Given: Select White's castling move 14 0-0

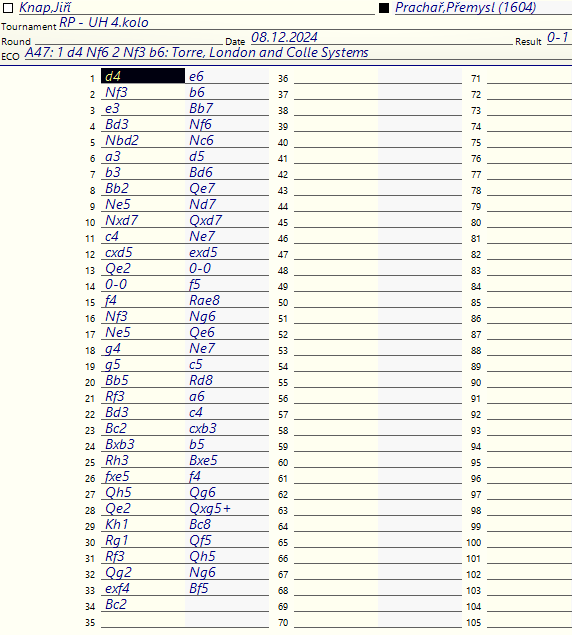Looking at the screenshot, I should 143,284.
